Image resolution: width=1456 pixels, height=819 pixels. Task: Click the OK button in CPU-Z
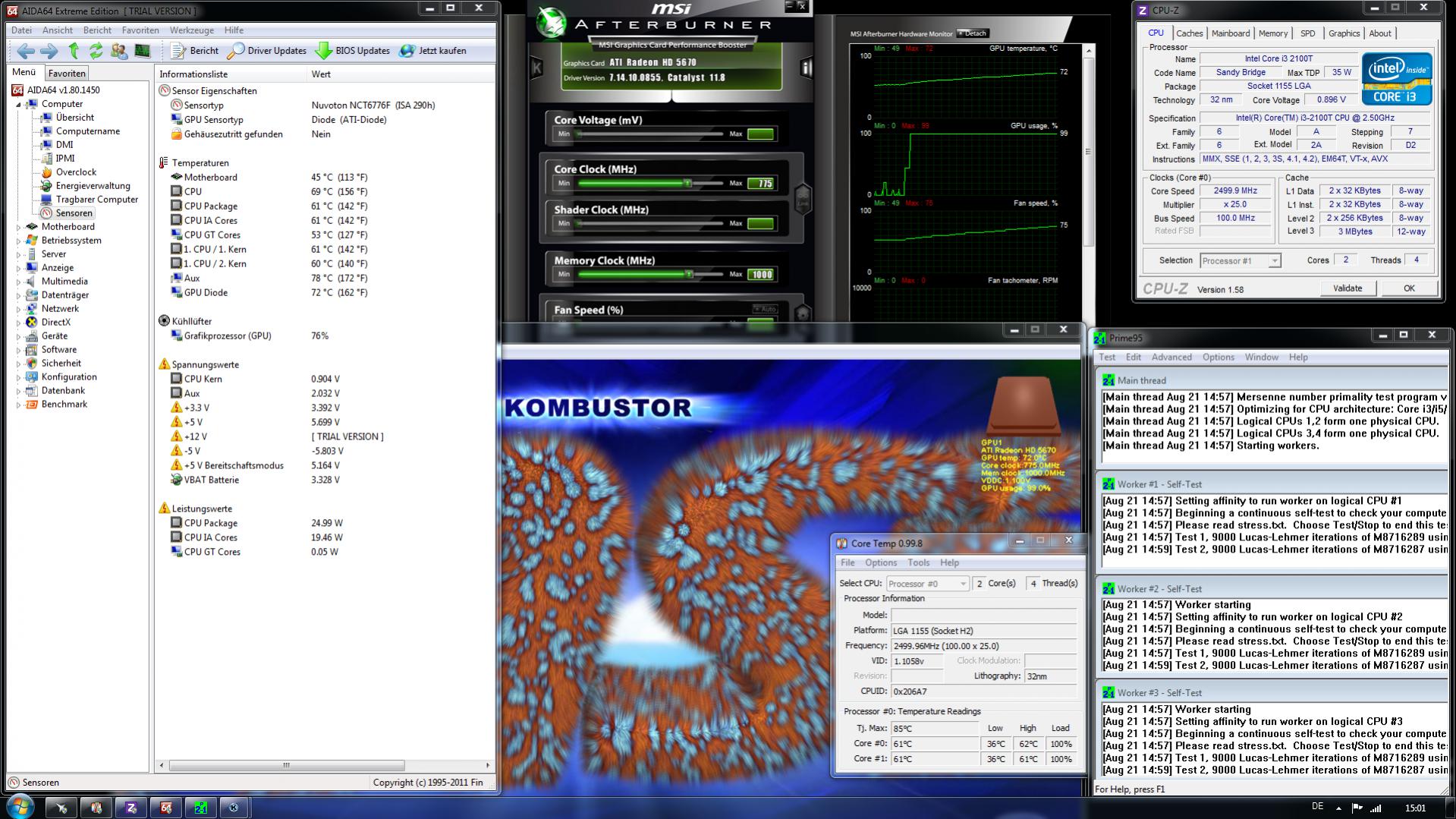pyautogui.click(x=1409, y=288)
